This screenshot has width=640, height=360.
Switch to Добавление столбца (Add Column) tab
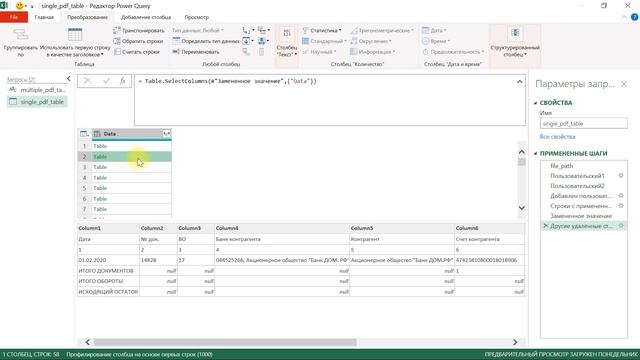pyautogui.click(x=146, y=17)
